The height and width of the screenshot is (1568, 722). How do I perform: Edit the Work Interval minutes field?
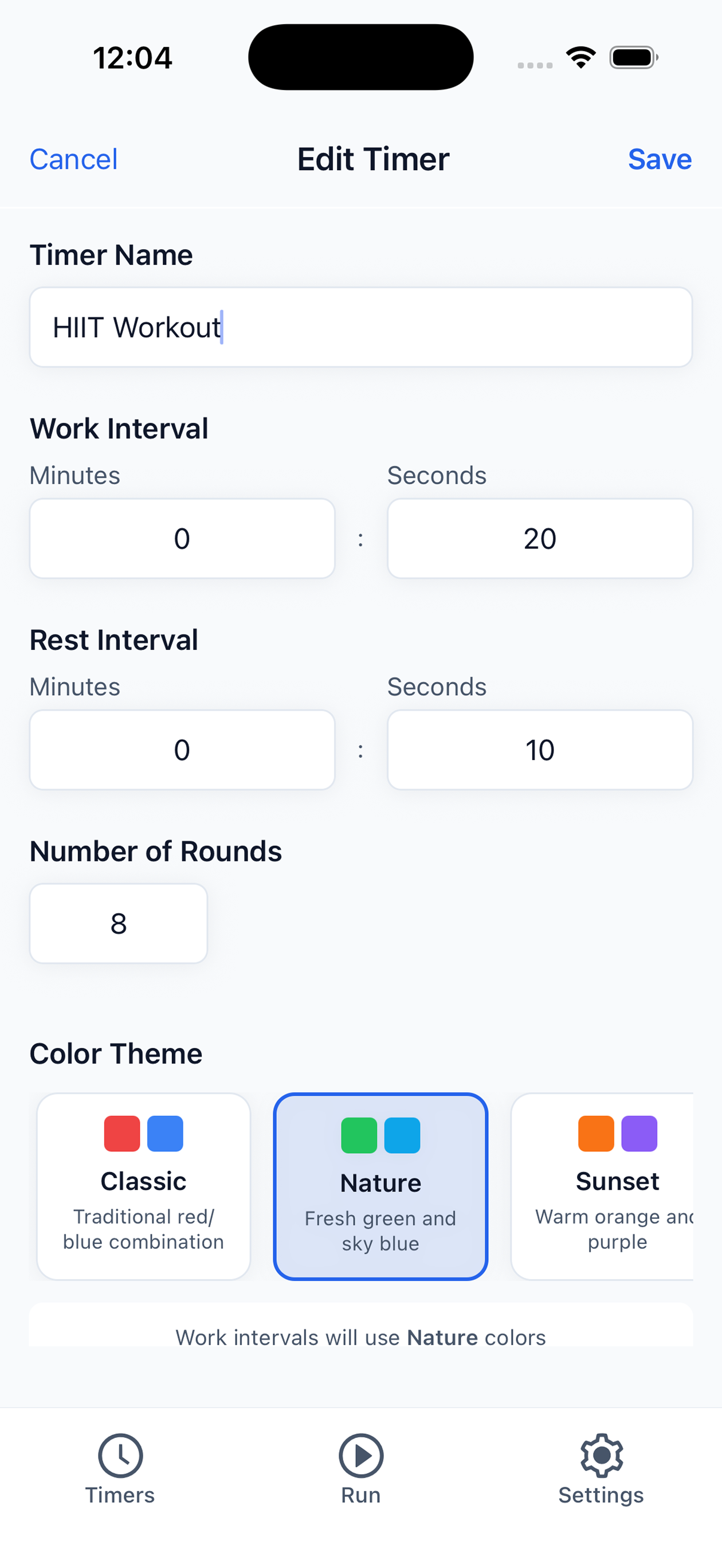[x=182, y=539]
